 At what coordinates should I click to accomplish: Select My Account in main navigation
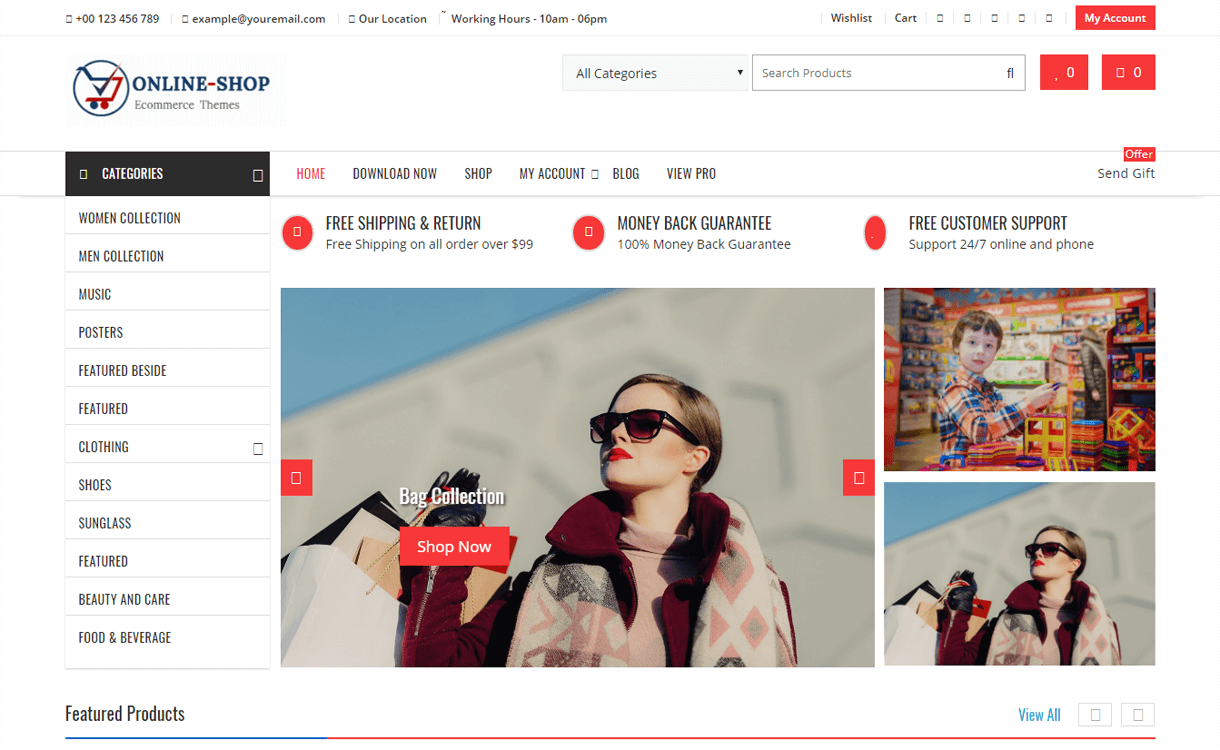coord(552,174)
